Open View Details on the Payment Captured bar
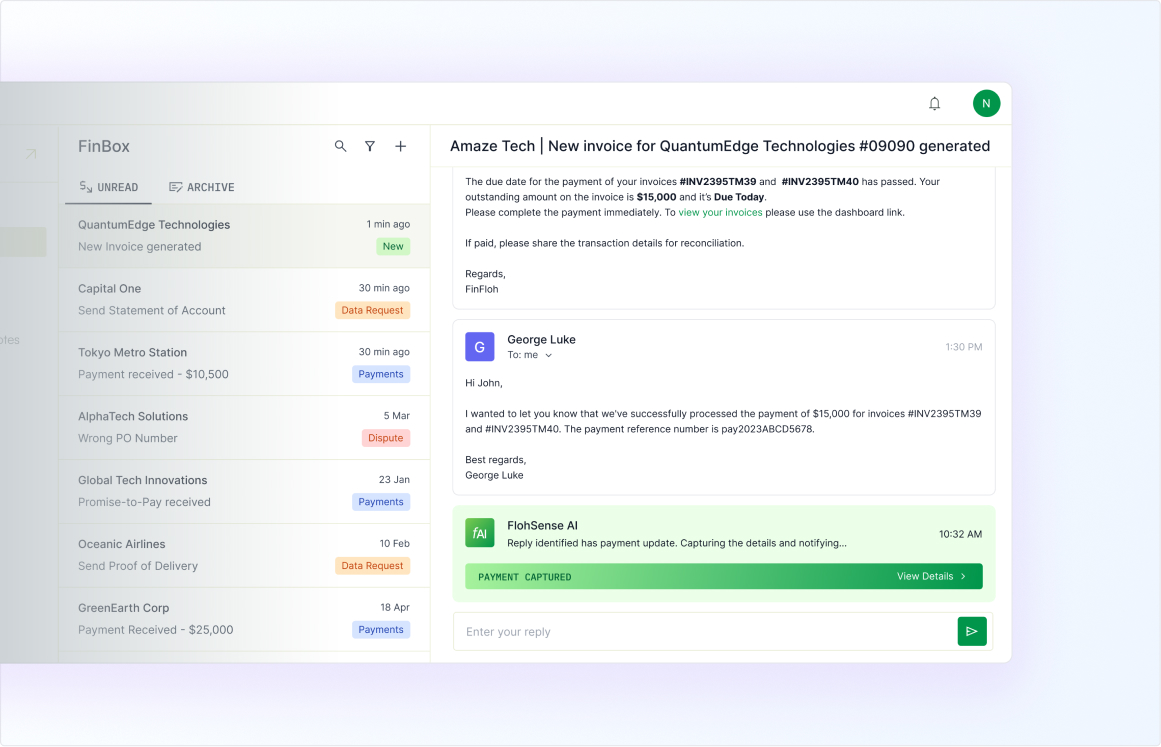 coord(931,577)
